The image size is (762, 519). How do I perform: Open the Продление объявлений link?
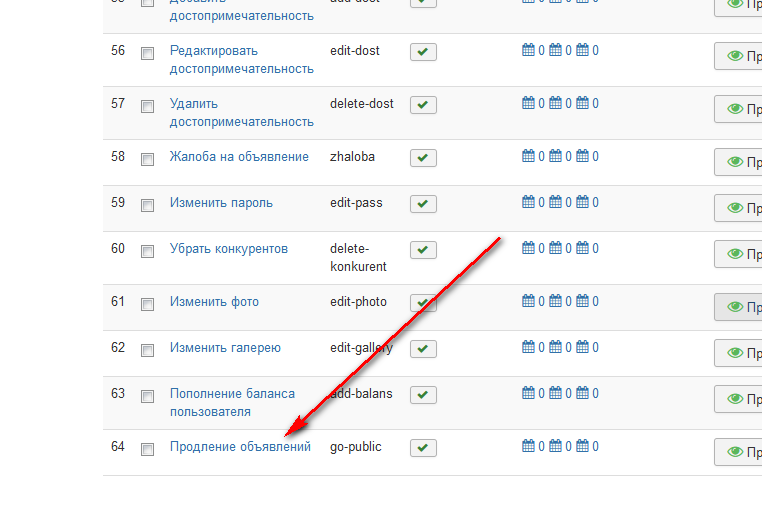click(x=240, y=447)
